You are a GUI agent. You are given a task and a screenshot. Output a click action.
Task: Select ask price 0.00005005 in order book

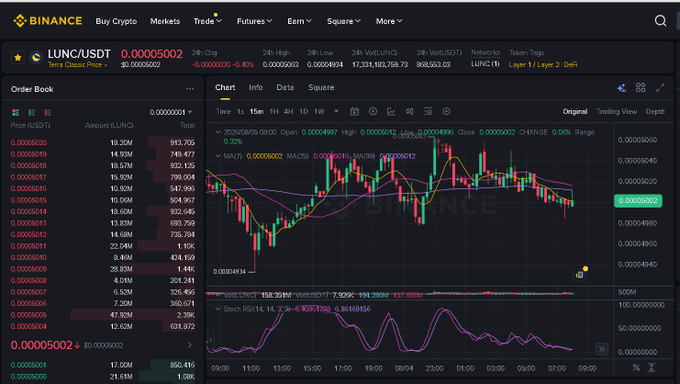tap(29, 315)
